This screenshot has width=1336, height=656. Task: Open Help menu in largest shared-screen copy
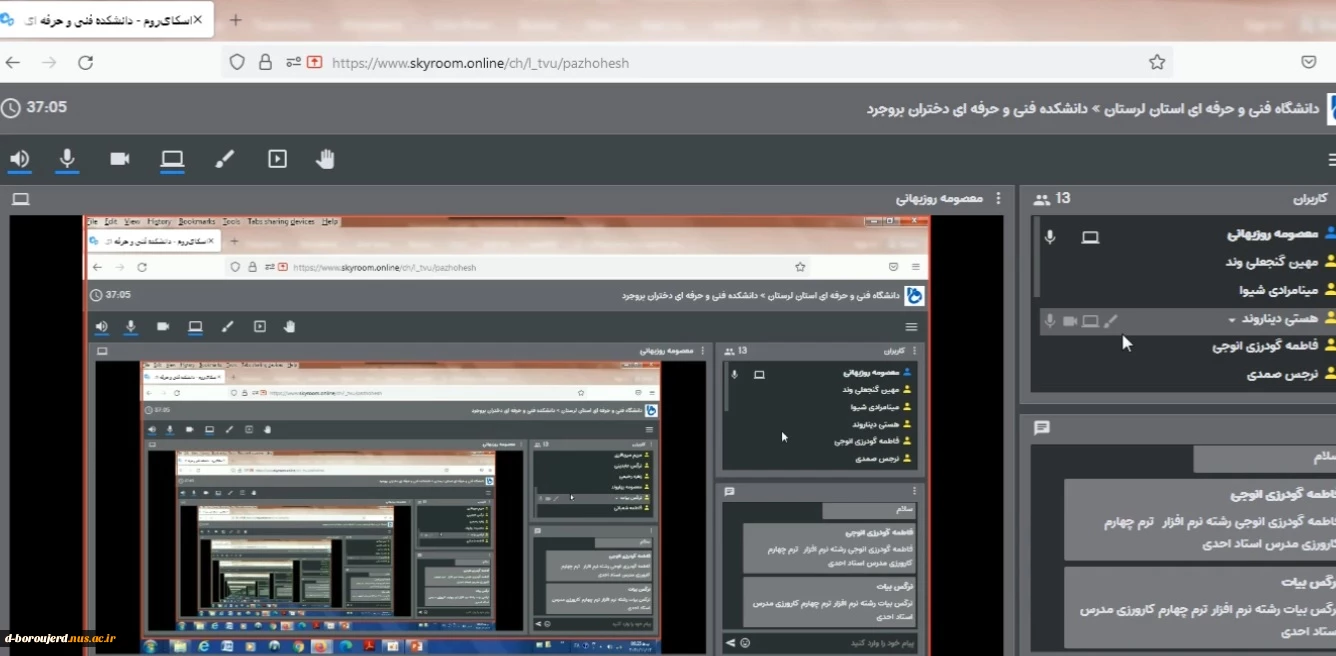click(329, 221)
